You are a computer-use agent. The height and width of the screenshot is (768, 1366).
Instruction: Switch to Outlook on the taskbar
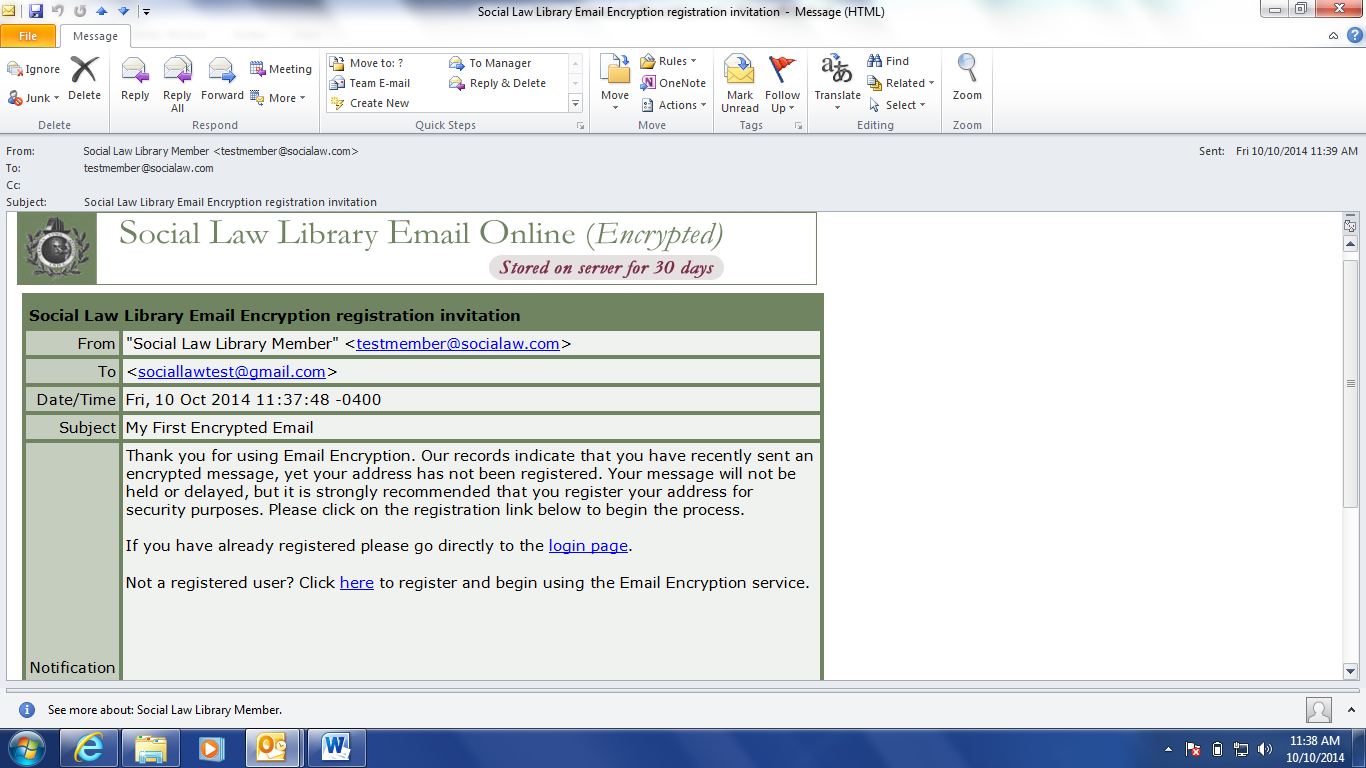pos(272,748)
